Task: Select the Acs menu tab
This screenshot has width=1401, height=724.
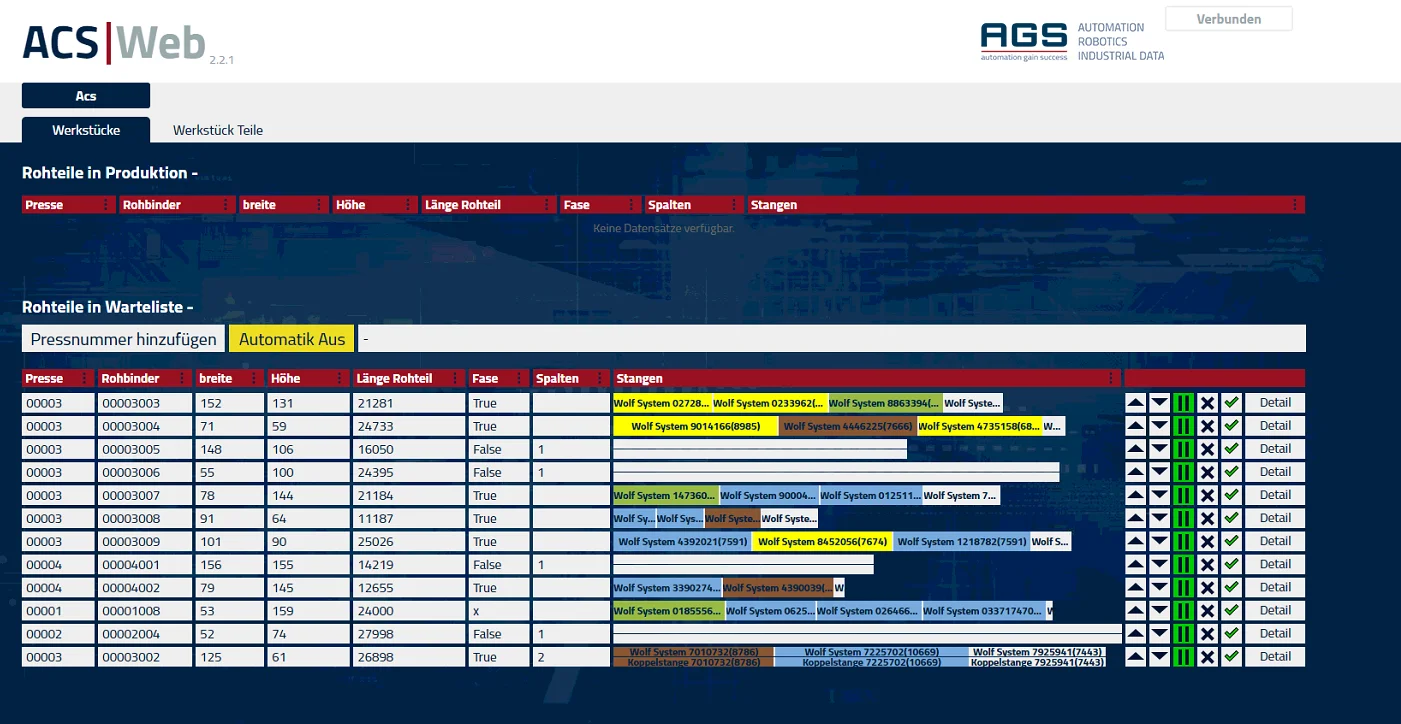Action: [x=86, y=96]
